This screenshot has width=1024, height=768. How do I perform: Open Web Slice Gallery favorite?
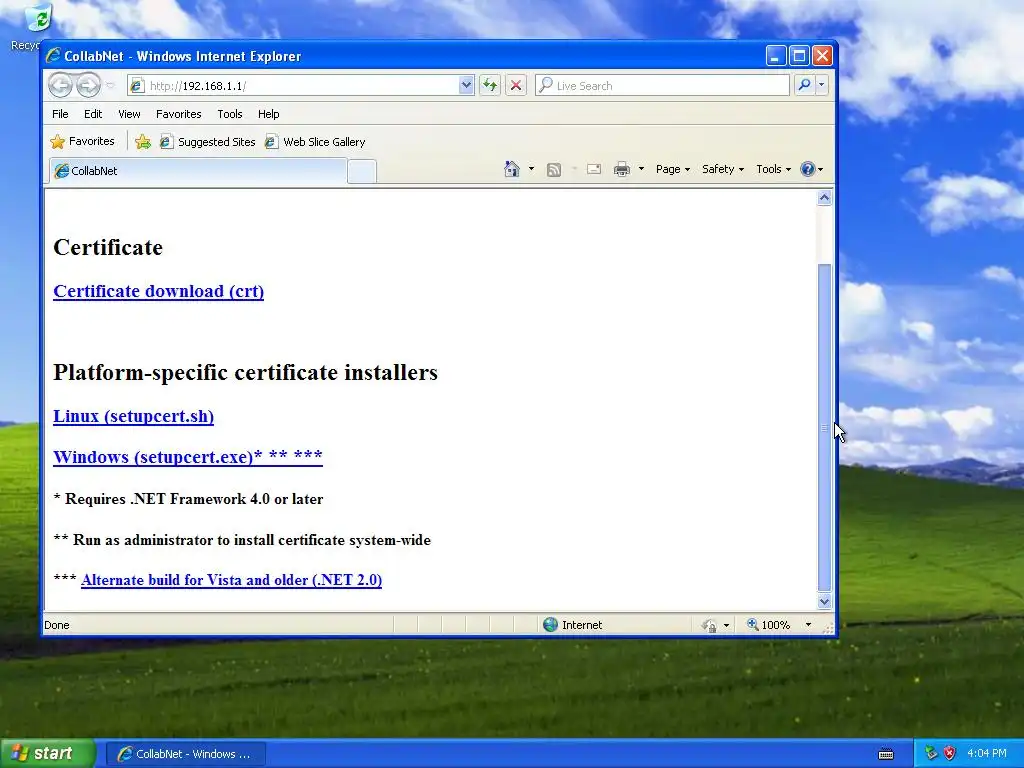315,142
